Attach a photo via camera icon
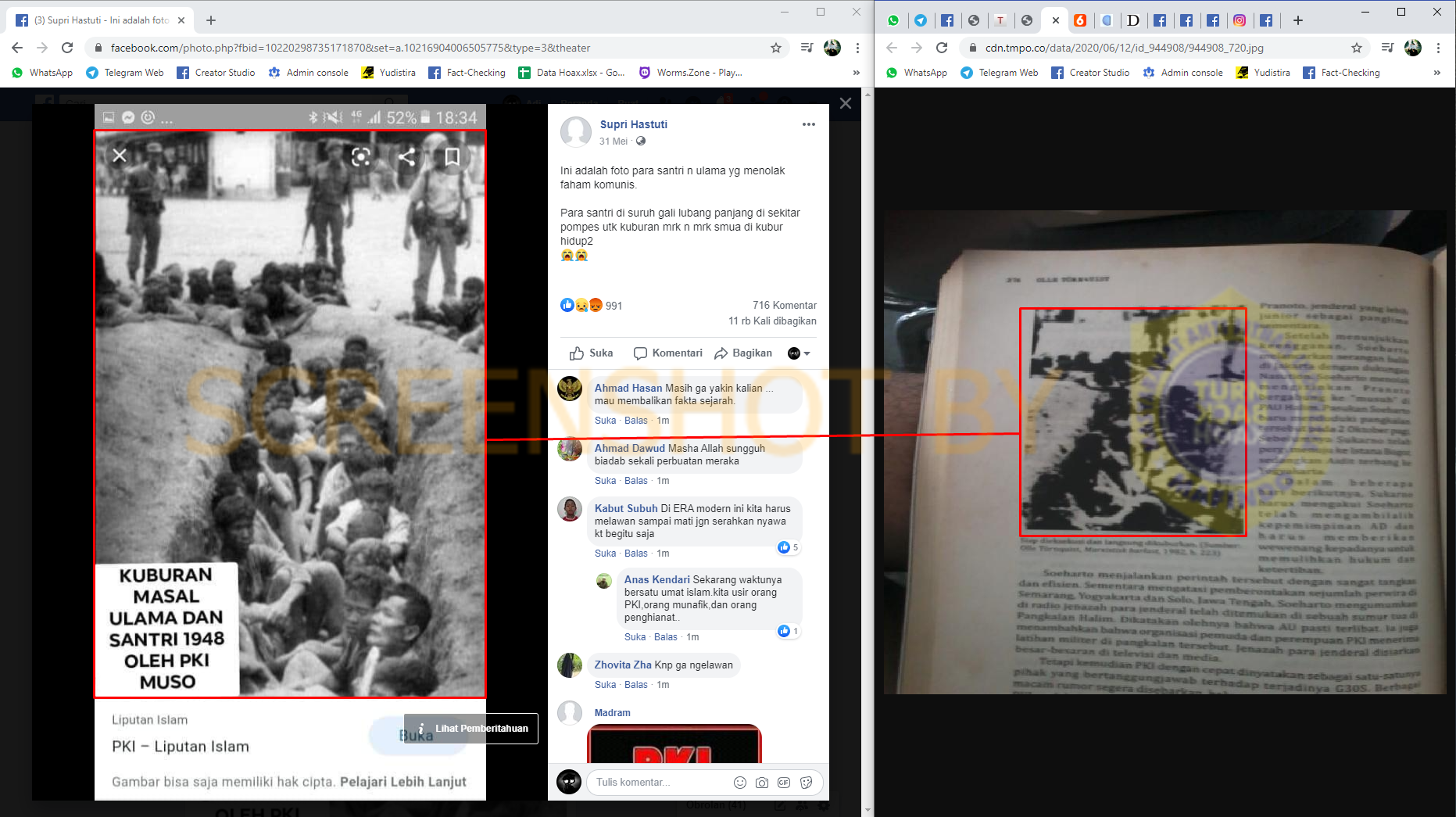This screenshot has width=1456, height=817. (762, 783)
